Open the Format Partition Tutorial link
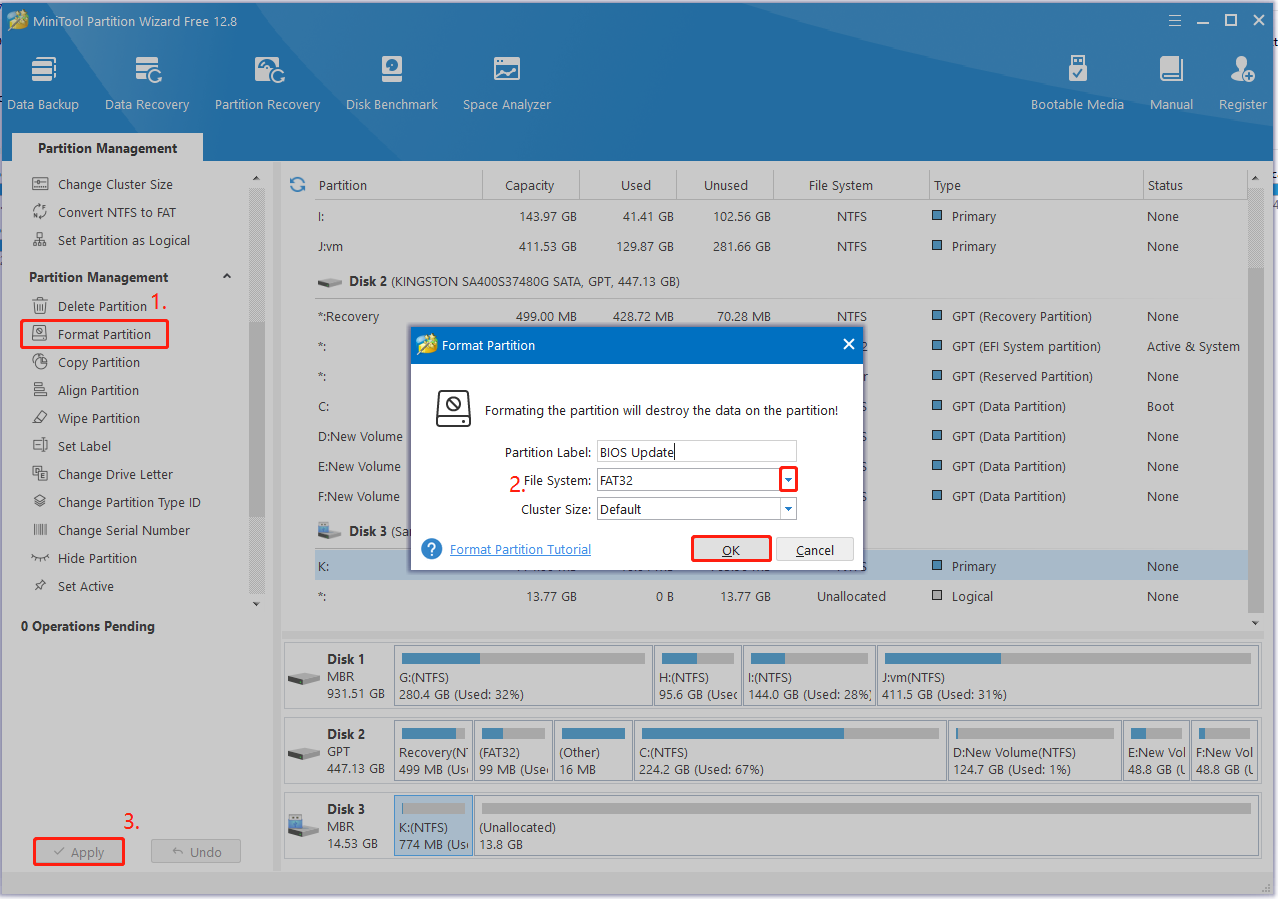The image size is (1278, 899). click(520, 549)
